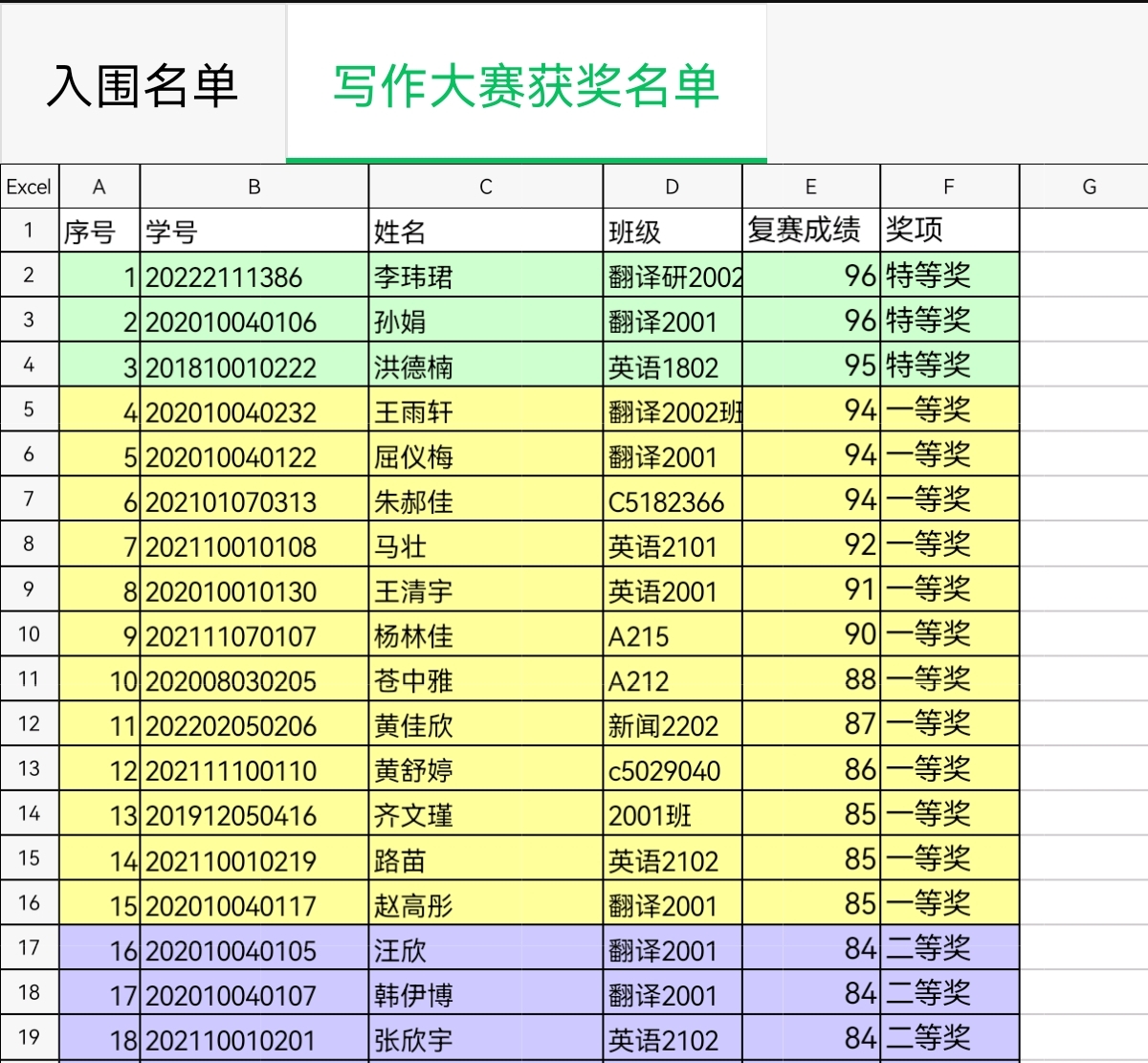1148x1063 pixels.
Task: Select 孙娟's score cell showing 96
Action: pos(811,321)
